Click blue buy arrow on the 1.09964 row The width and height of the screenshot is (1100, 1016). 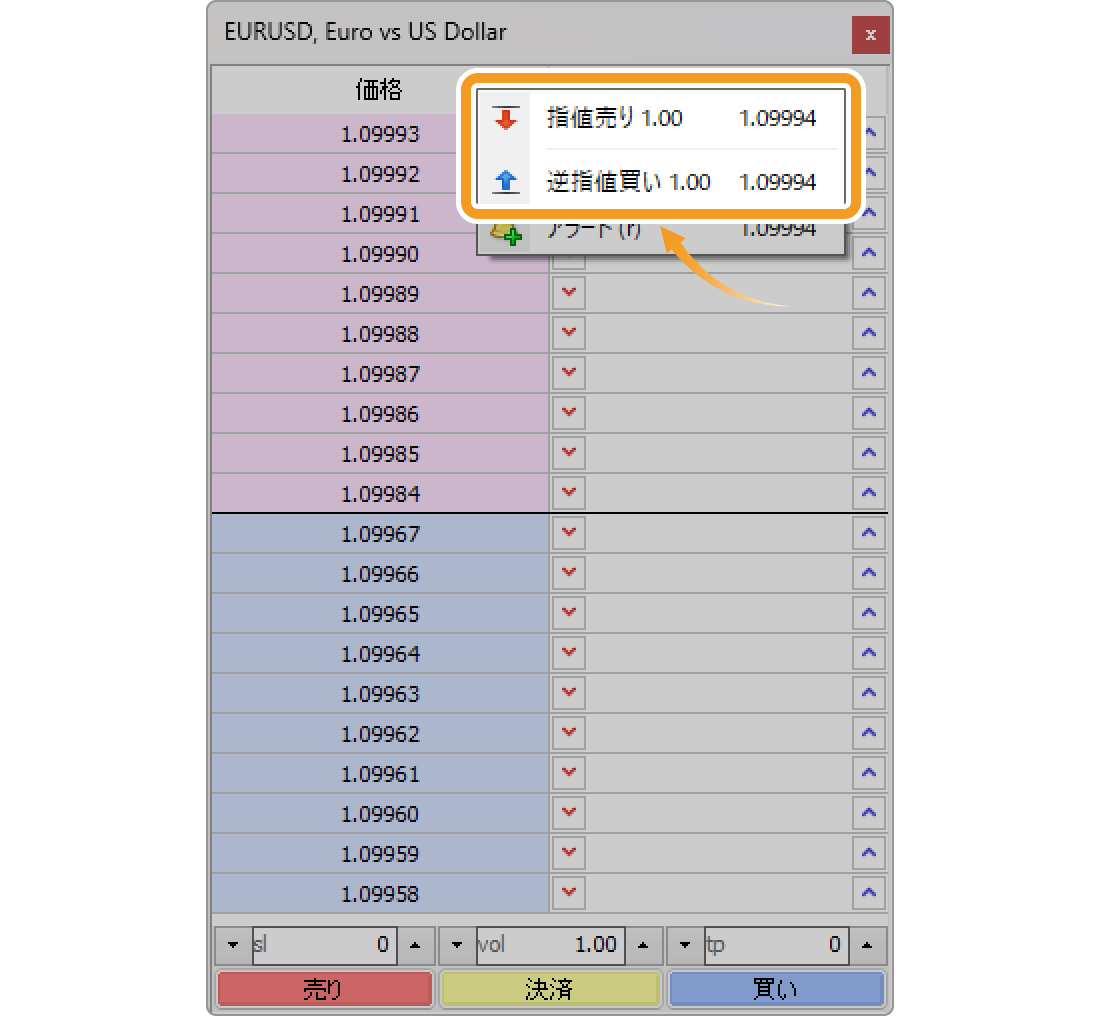pyautogui.click(x=868, y=653)
